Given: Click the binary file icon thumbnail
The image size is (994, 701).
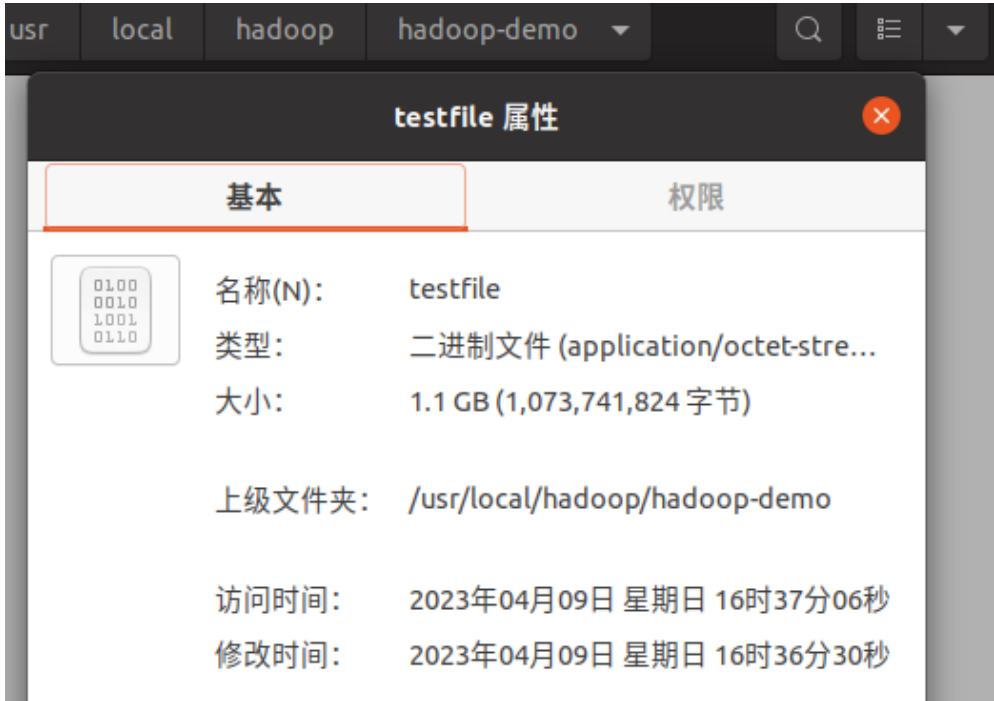Looking at the screenshot, I should (x=115, y=310).
